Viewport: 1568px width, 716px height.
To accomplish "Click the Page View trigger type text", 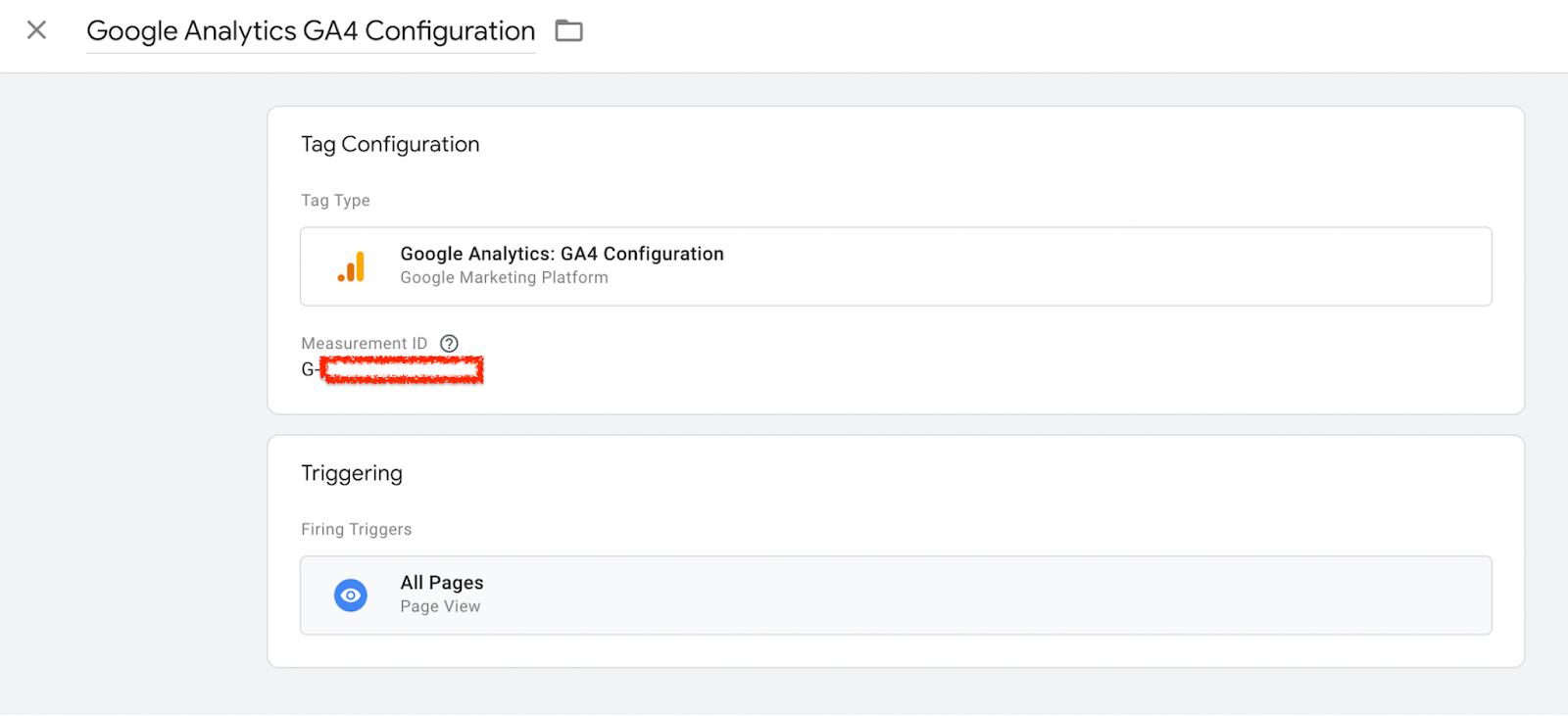I will pyautogui.click(x=440, y=607).
